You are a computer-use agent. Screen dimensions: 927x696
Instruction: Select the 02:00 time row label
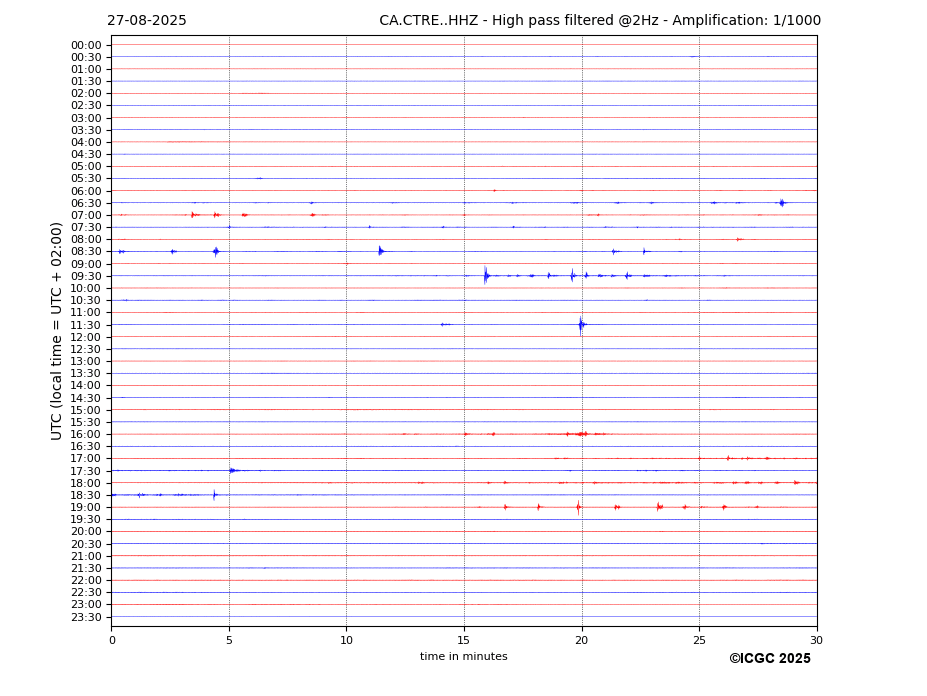click(86, 93)
